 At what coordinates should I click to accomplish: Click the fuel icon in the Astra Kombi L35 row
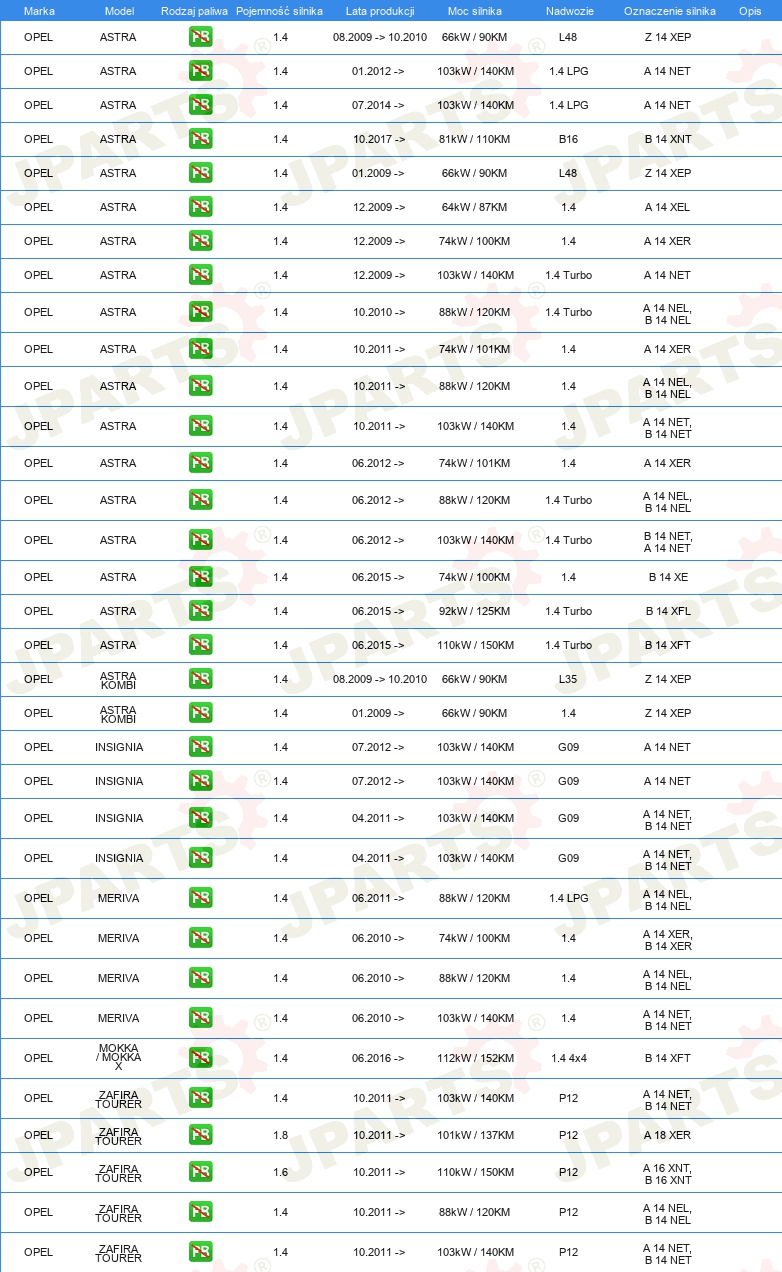[x=200, y=679]
